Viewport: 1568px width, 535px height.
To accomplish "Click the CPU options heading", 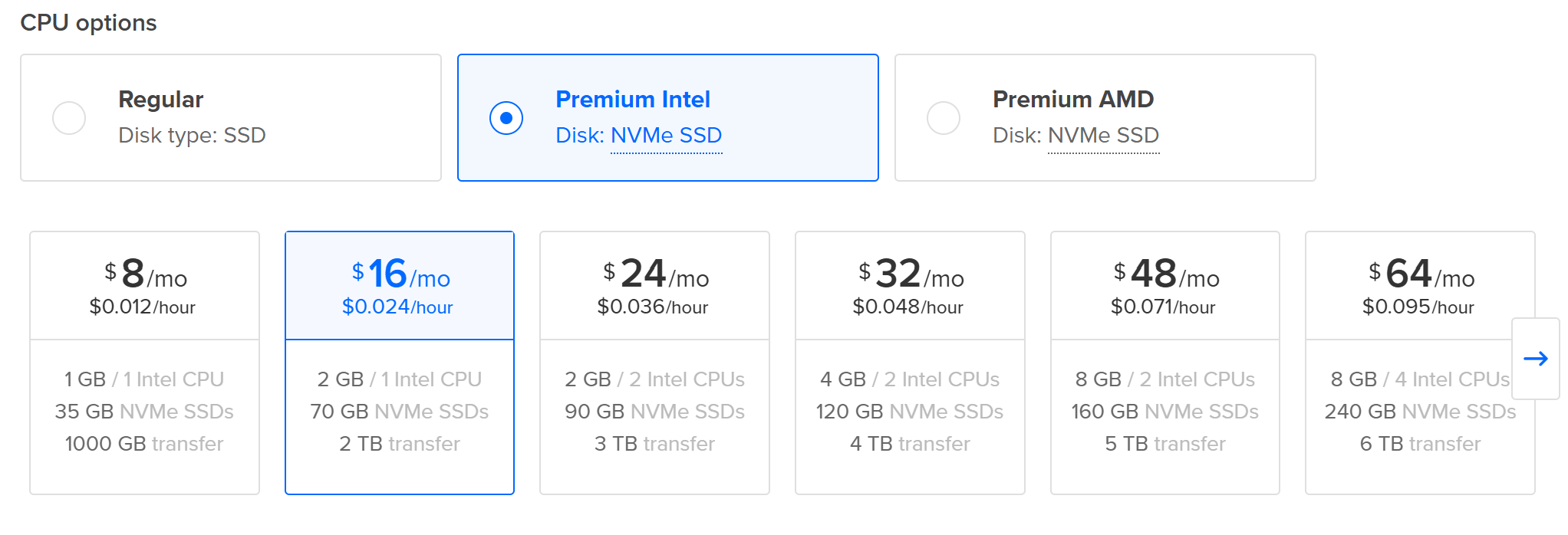I will 88,23.
